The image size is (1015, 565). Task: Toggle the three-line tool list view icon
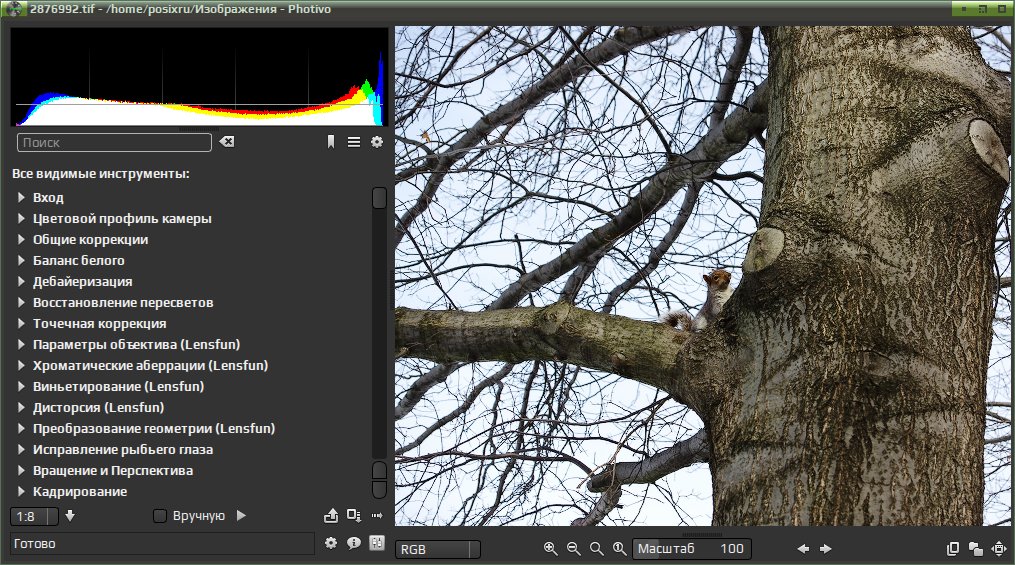(354, 142)
